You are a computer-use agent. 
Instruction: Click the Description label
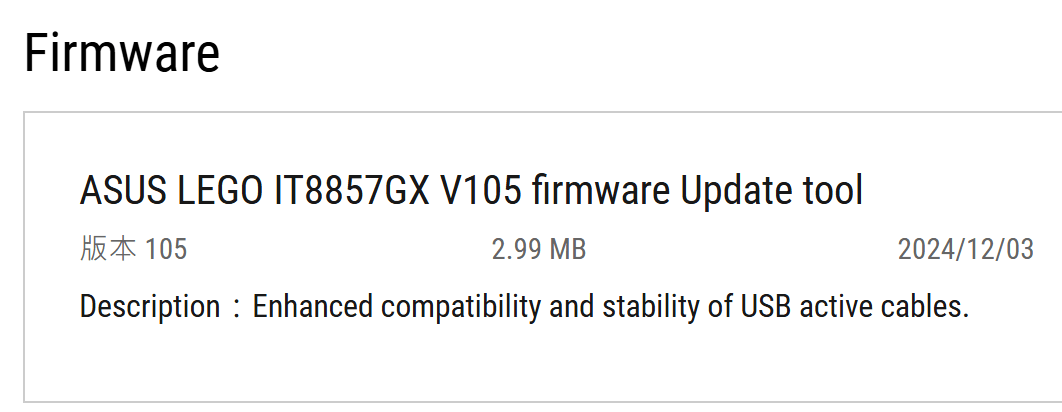point(150,306)
